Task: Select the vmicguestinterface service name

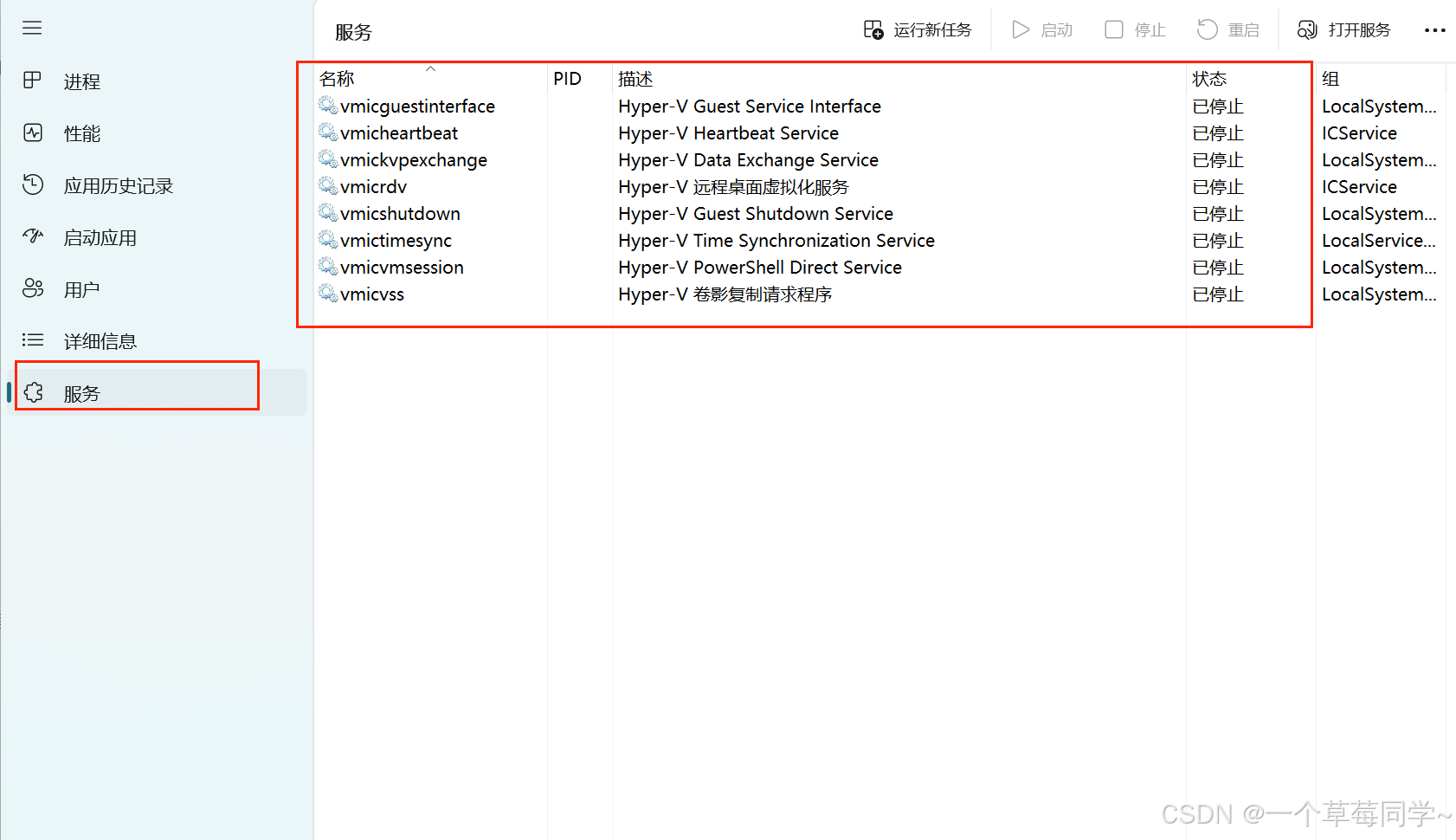Action: (417, 107)
